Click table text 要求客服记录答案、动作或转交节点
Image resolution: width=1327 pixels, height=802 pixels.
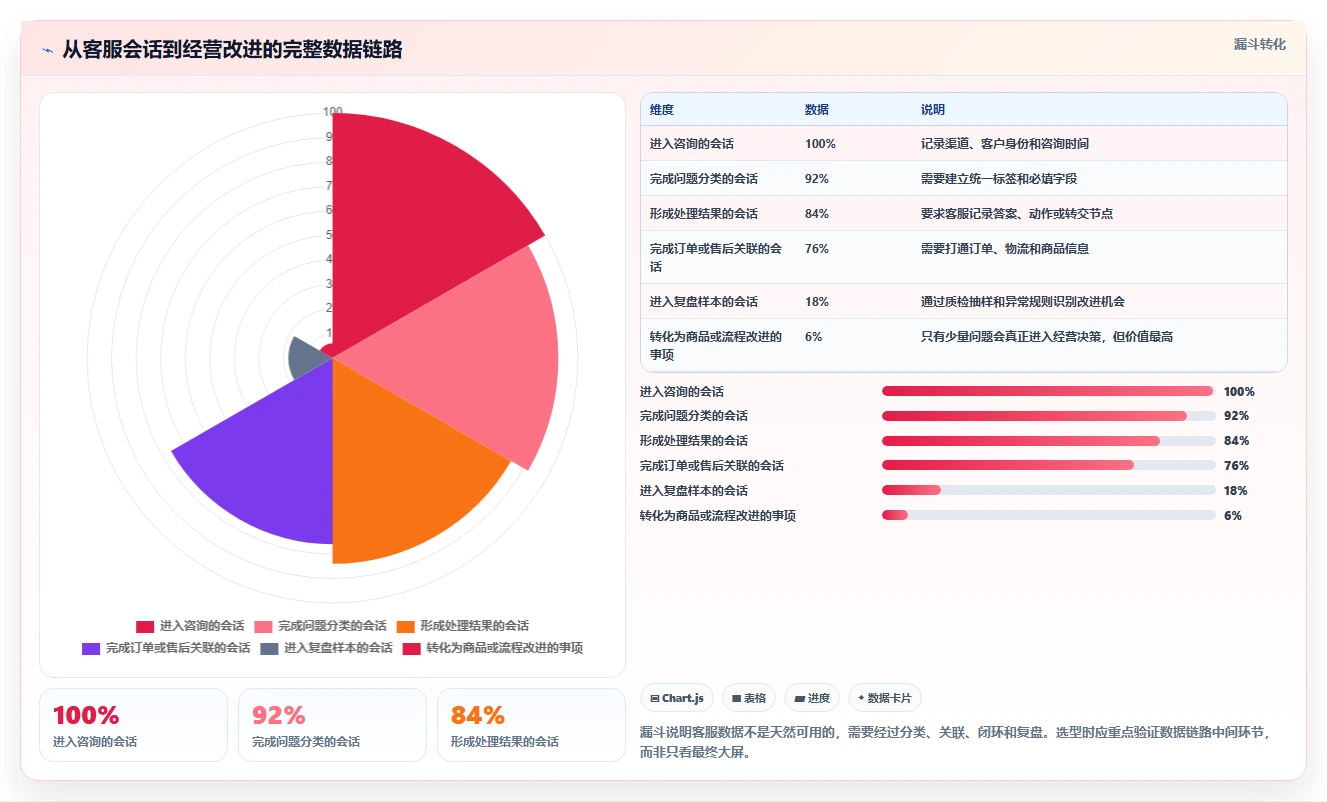(x=1017, y=214)
